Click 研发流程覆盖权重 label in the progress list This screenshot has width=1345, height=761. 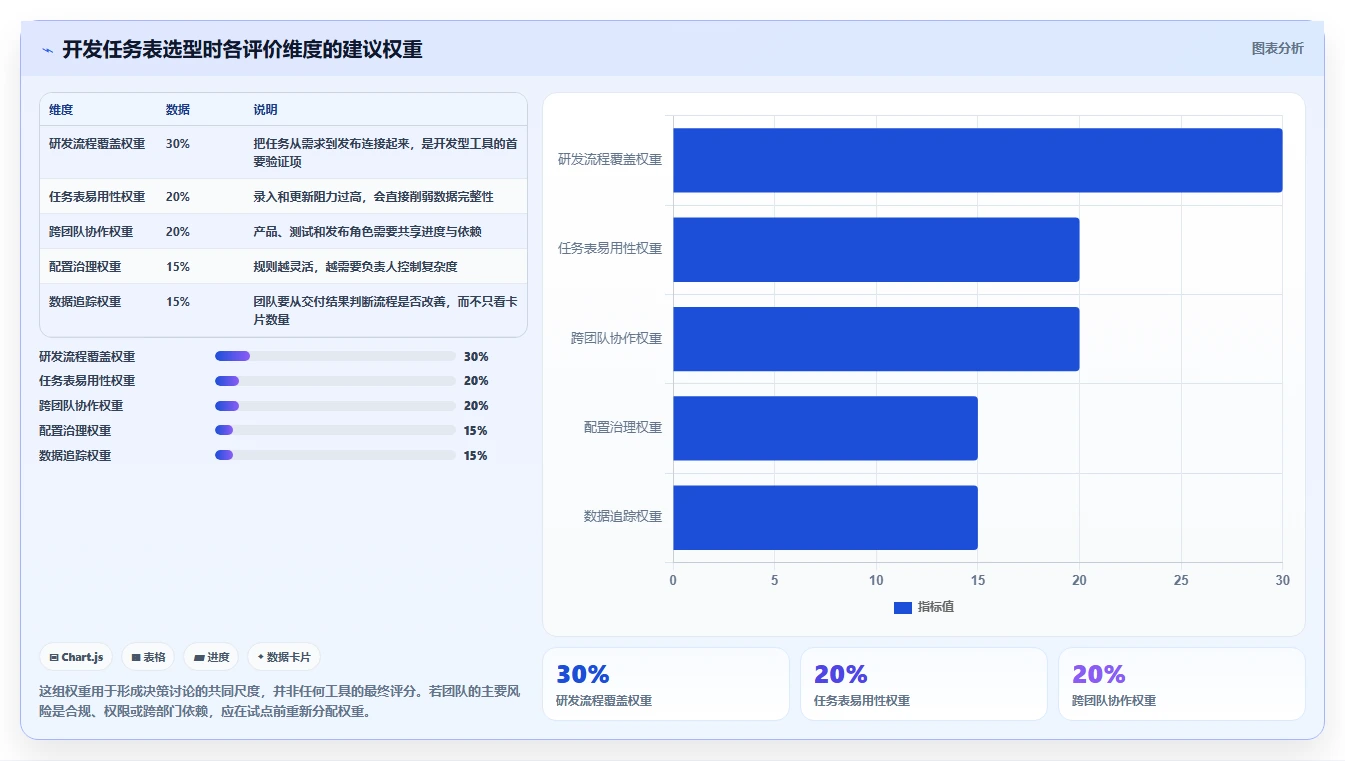87,356
